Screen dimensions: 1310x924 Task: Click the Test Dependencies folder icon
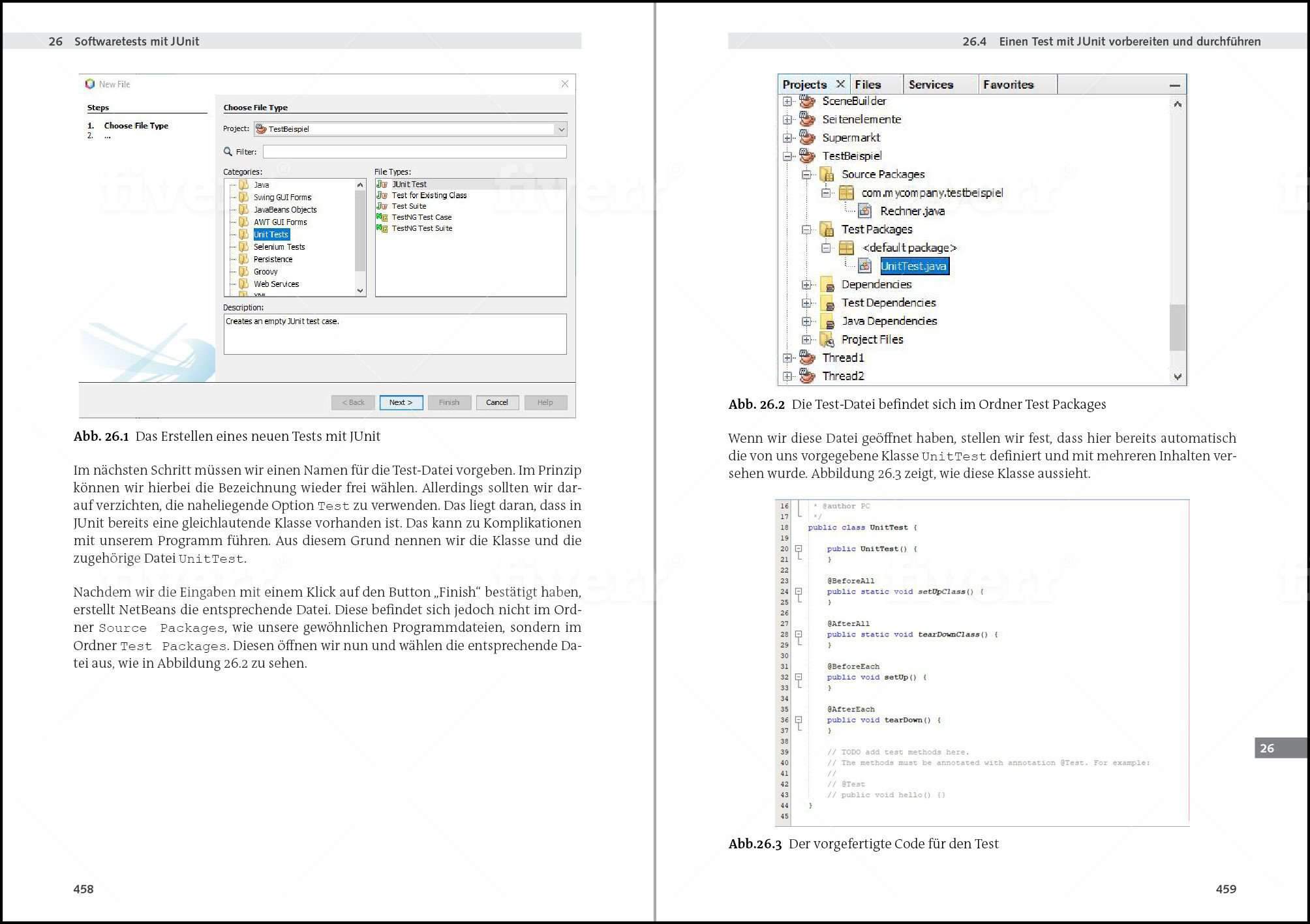[827, 303]
